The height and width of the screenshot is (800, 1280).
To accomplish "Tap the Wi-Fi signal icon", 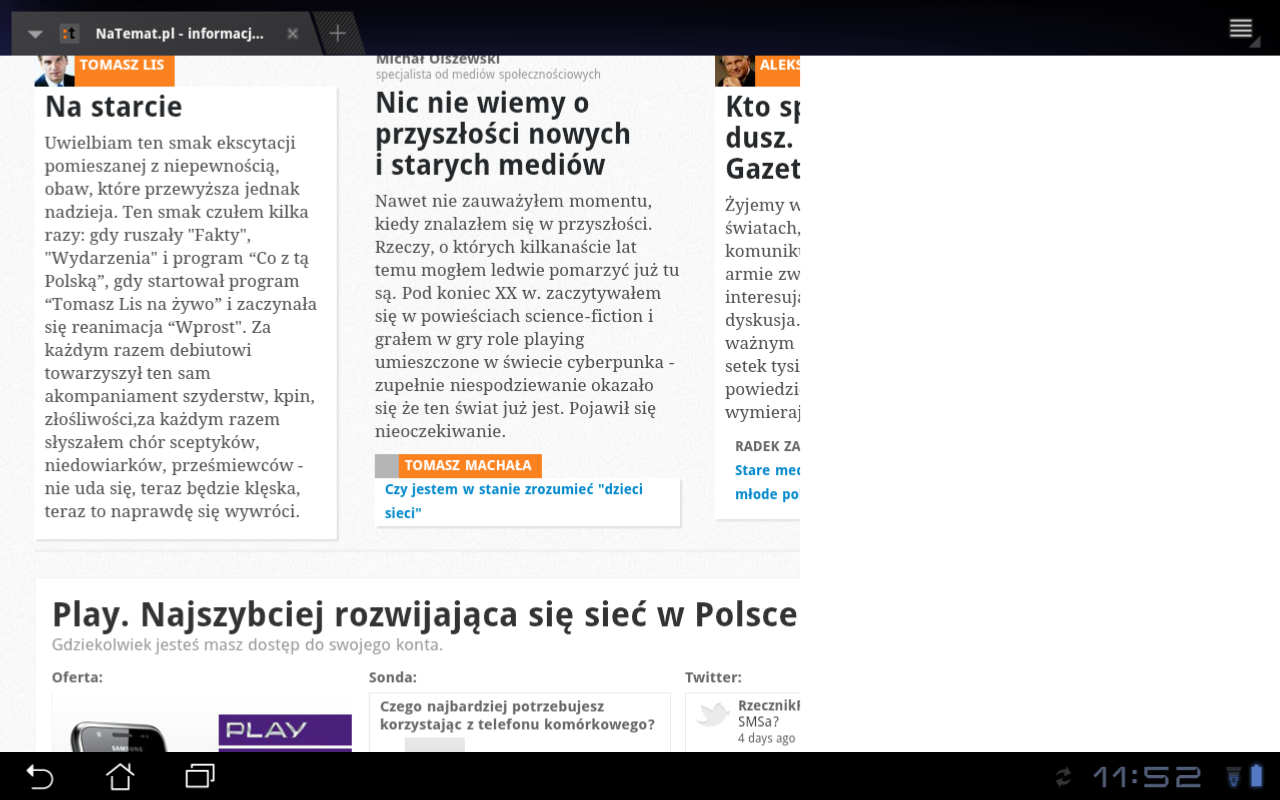I will [x=1232, y=776].
